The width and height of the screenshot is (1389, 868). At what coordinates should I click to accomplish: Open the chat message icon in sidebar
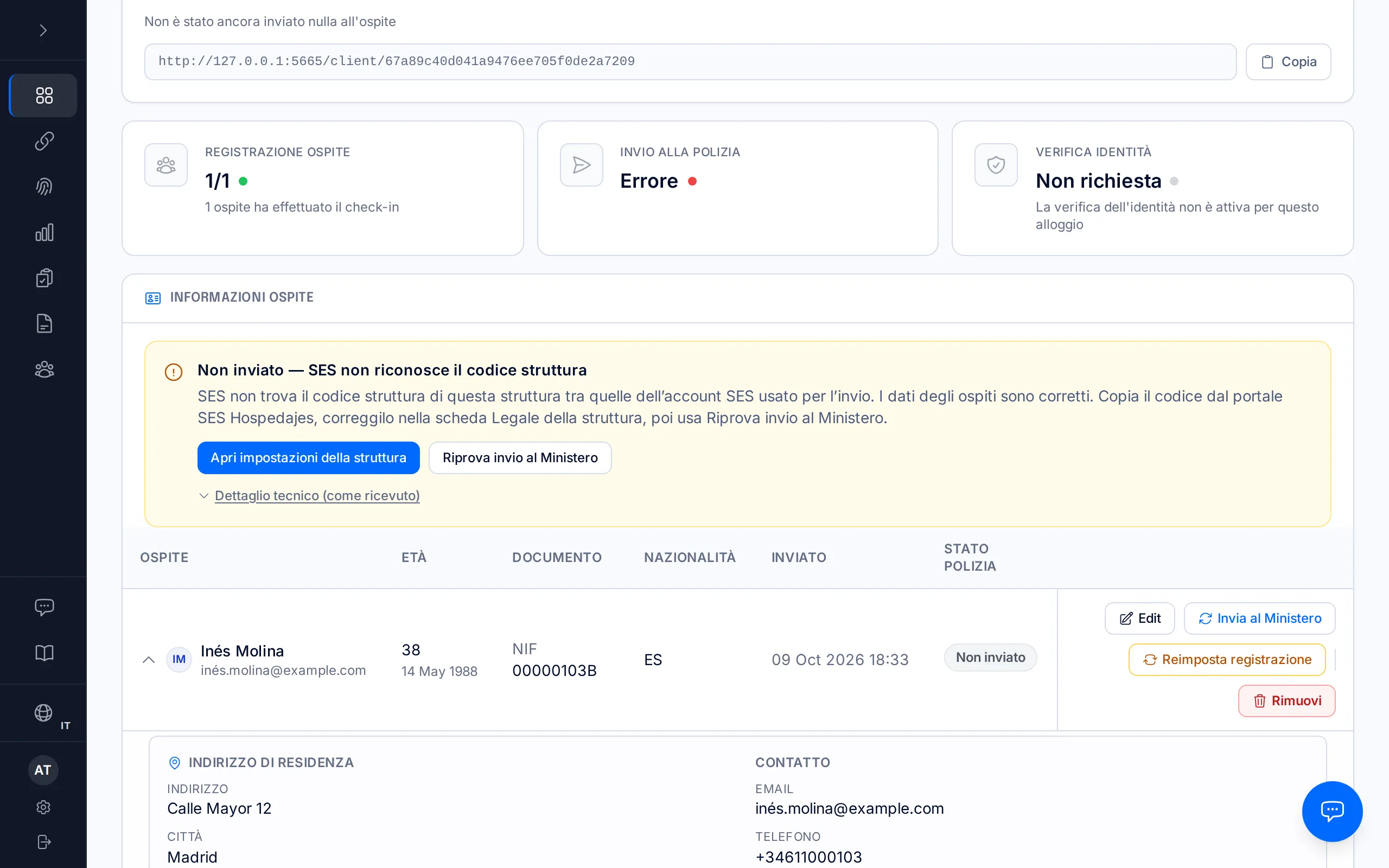point(43,607)
